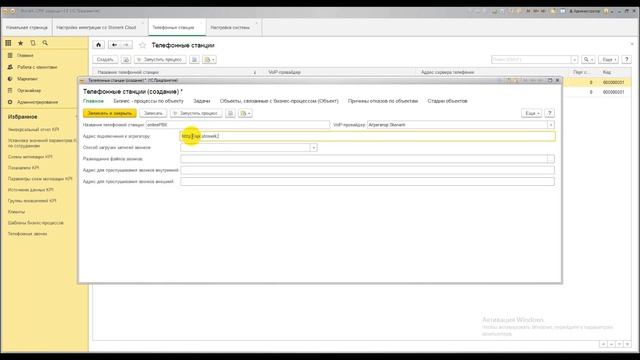Open Шаблоны бизнес-процессов in favorites

36,223
